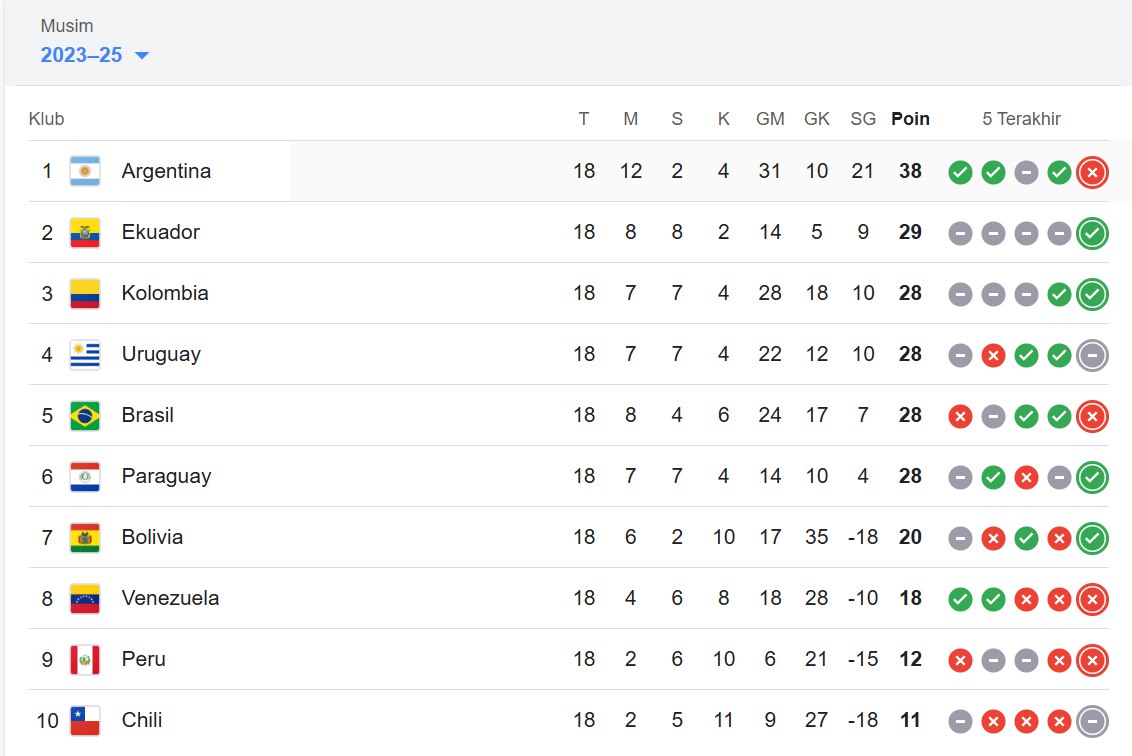Click Ekuador's latest win result icon
This screenshot has height=756, width=1132.
click(1092, 233)
